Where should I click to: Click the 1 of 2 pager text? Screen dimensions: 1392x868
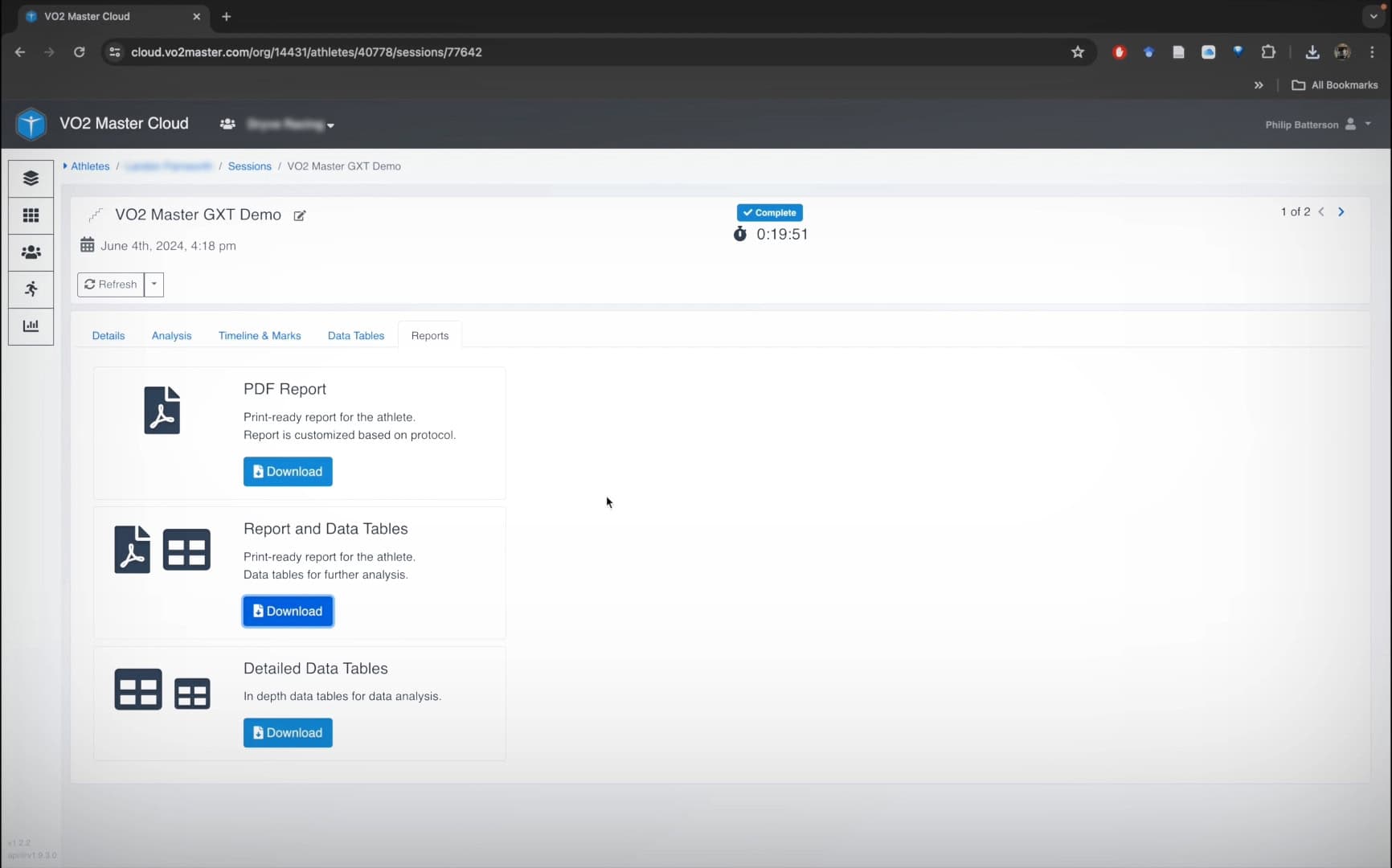coord(1296,212)
